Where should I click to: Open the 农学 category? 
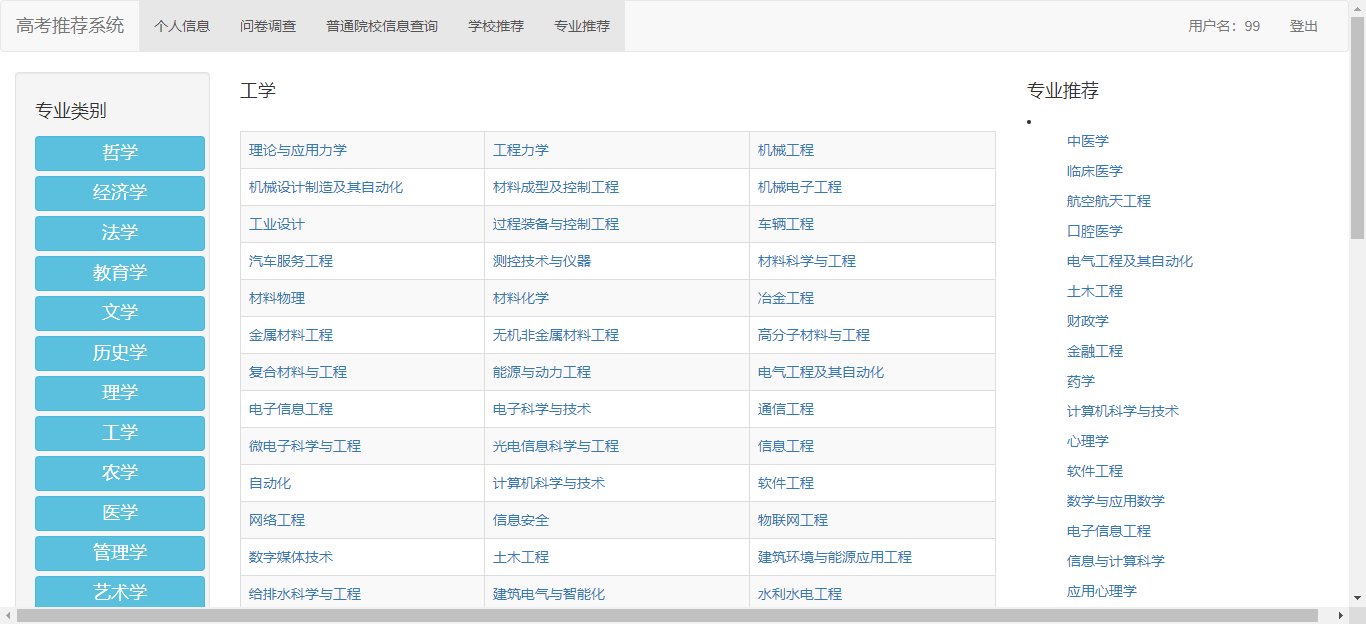tap(120, 473)
